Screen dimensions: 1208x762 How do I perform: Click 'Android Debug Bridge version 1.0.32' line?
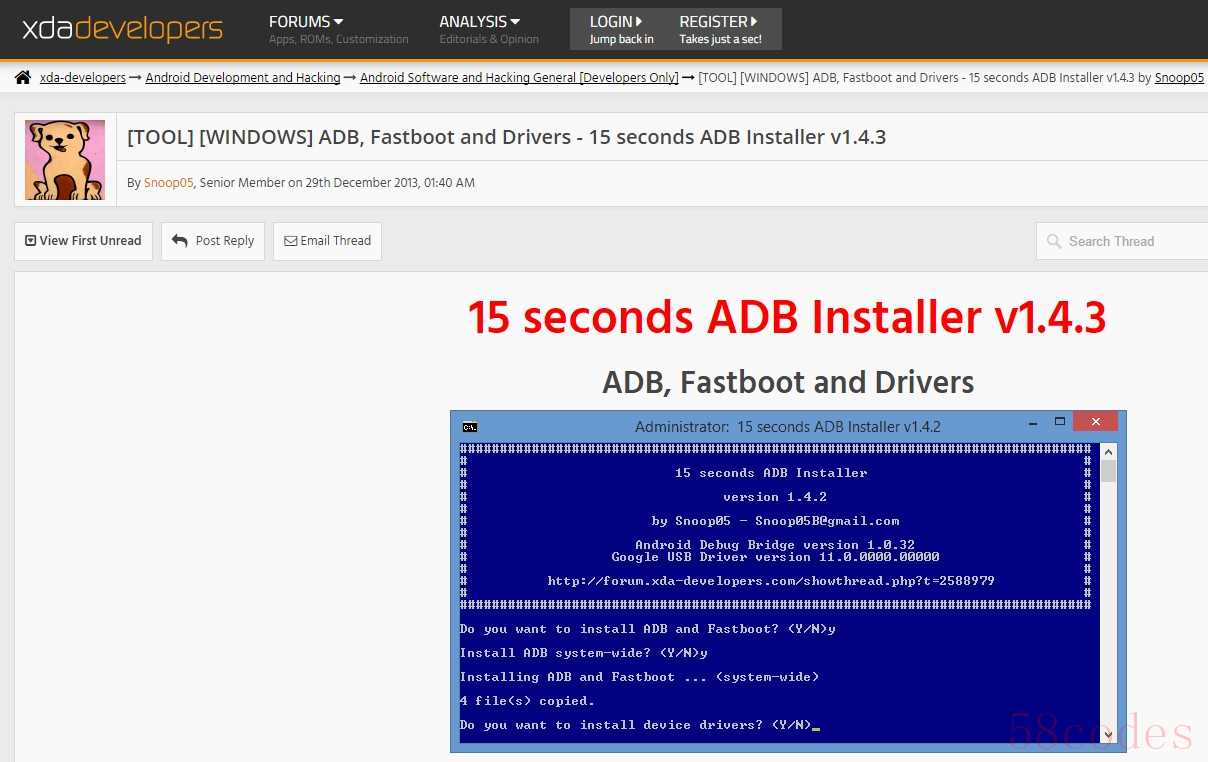775,545
